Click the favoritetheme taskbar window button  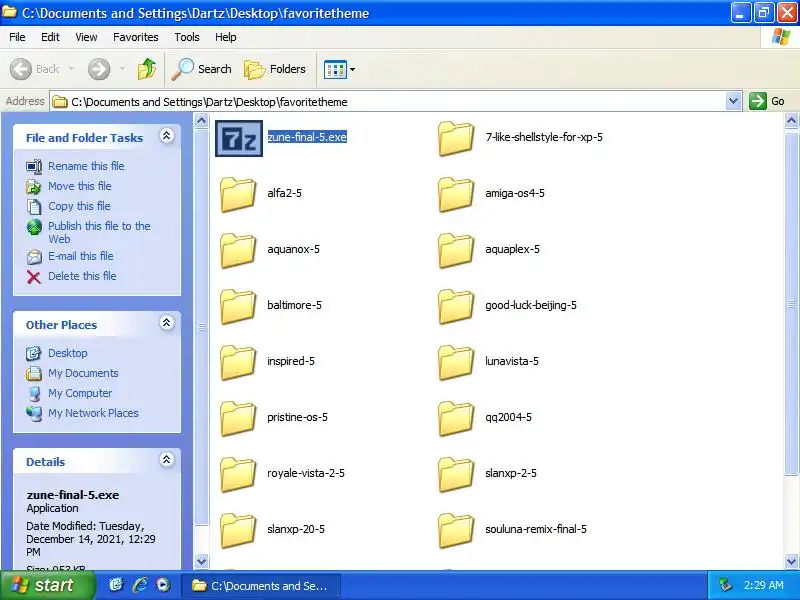261,586
